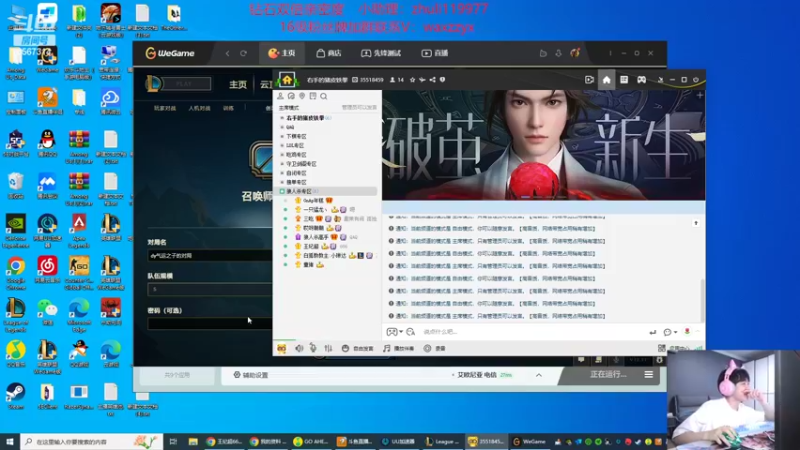
Task: Expand the 守卫剑阁专区 sub-channel
Action: click(301, 164)
